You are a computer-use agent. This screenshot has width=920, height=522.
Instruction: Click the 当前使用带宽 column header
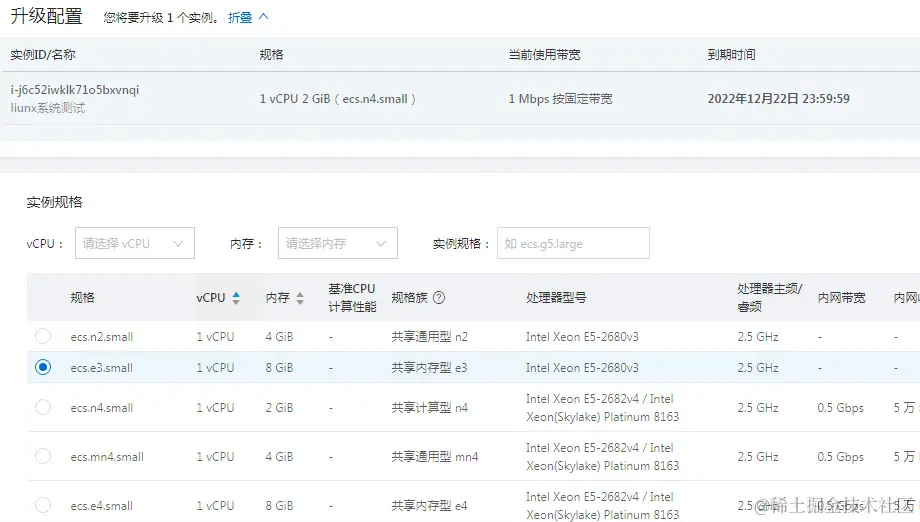point(544,55)
